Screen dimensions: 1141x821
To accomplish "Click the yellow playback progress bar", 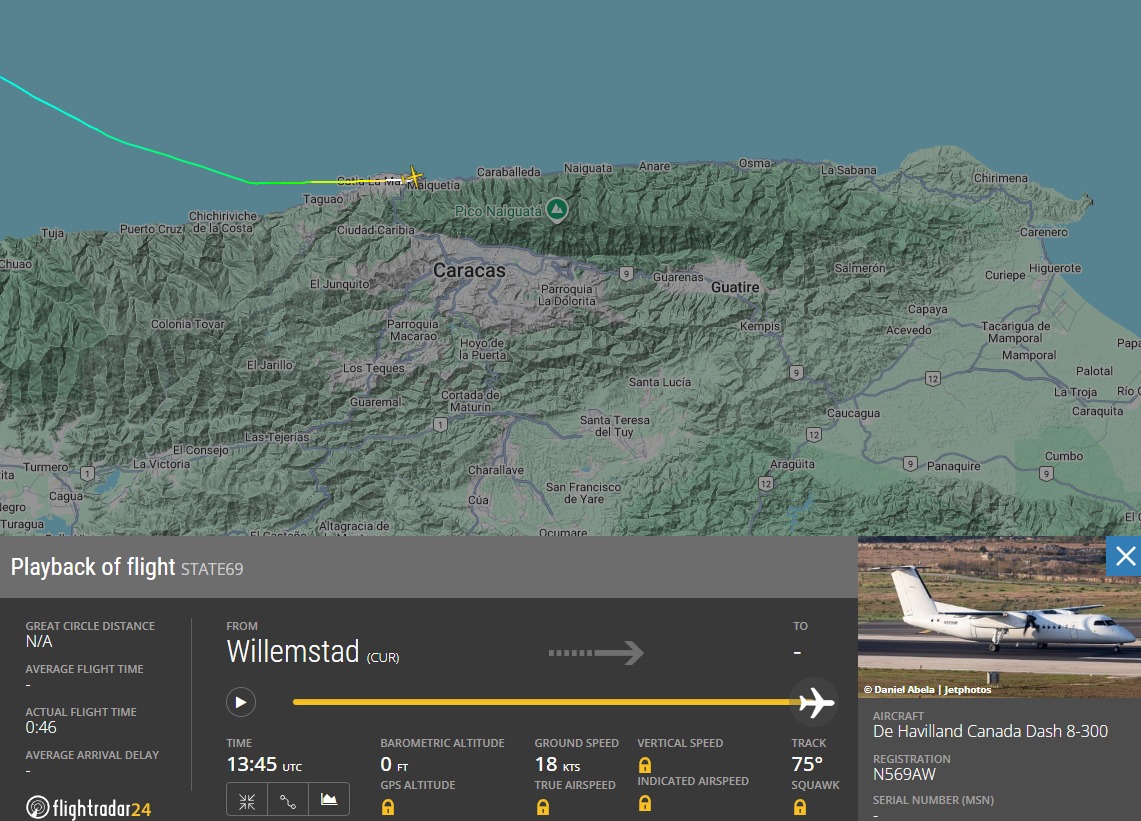I will tap(540, 702).
